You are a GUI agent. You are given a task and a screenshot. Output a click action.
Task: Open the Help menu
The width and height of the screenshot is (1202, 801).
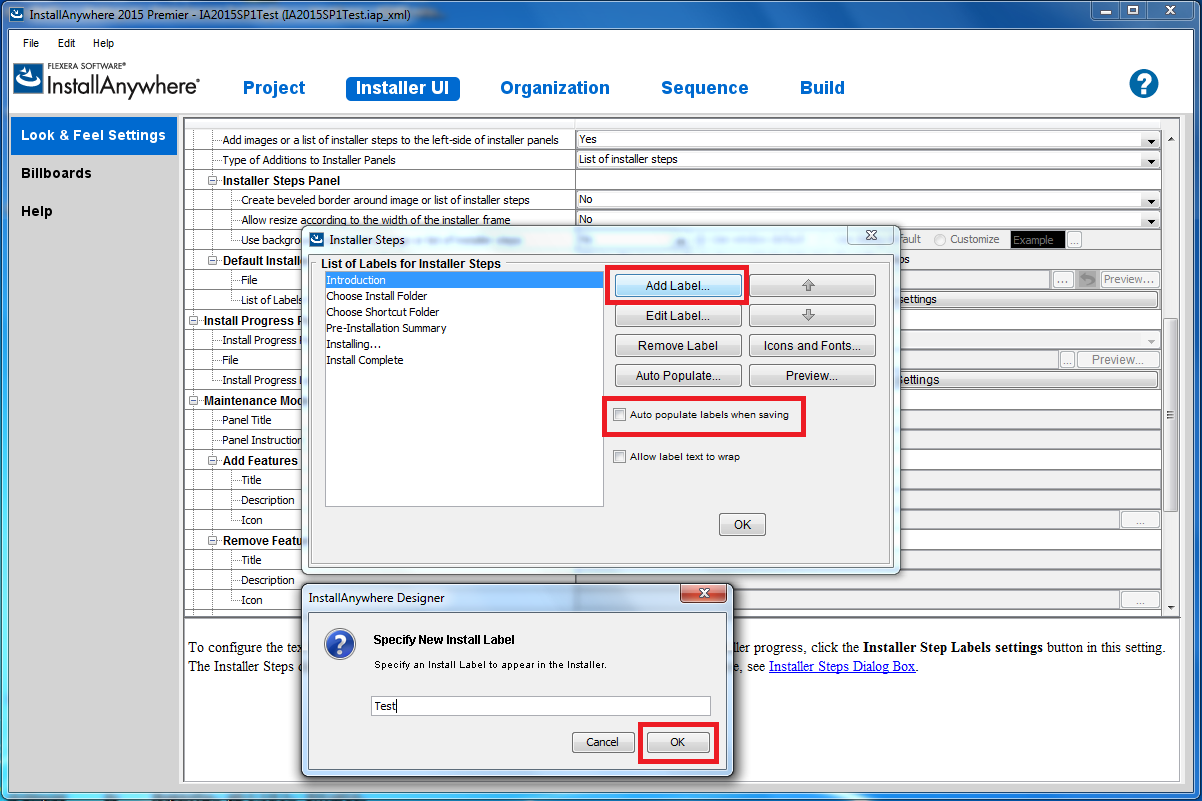pos(103,44)
